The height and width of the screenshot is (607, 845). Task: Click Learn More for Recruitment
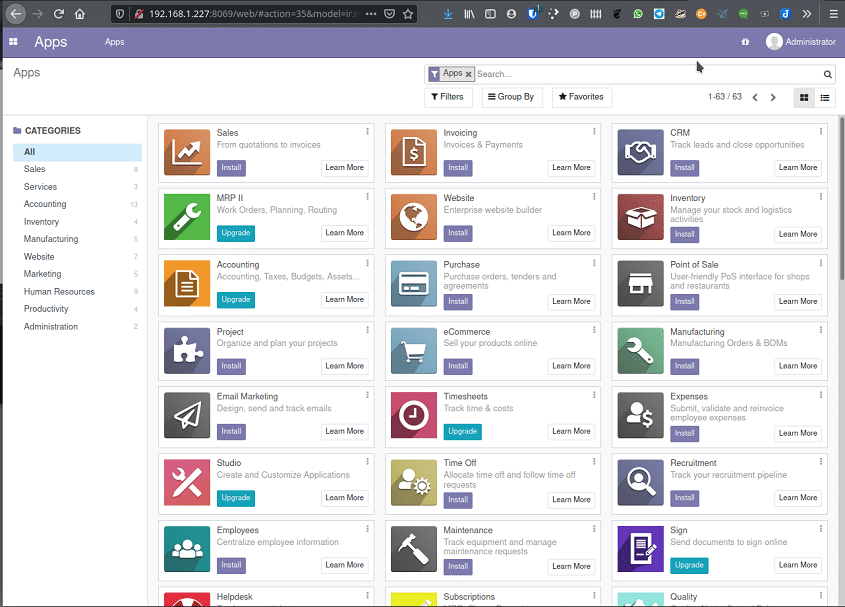tap(798, 498)
